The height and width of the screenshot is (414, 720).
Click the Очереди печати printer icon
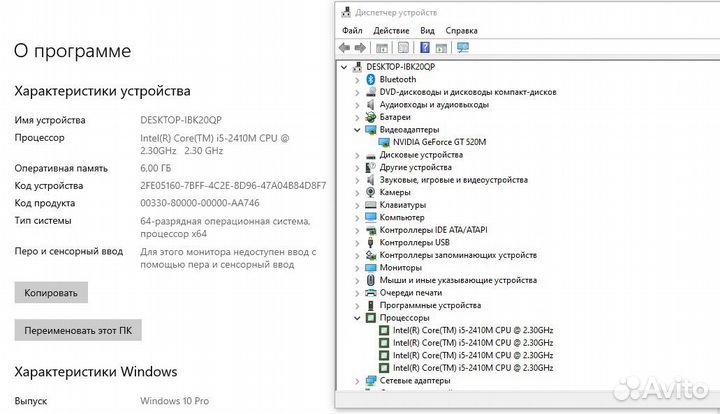coord(371,292)
